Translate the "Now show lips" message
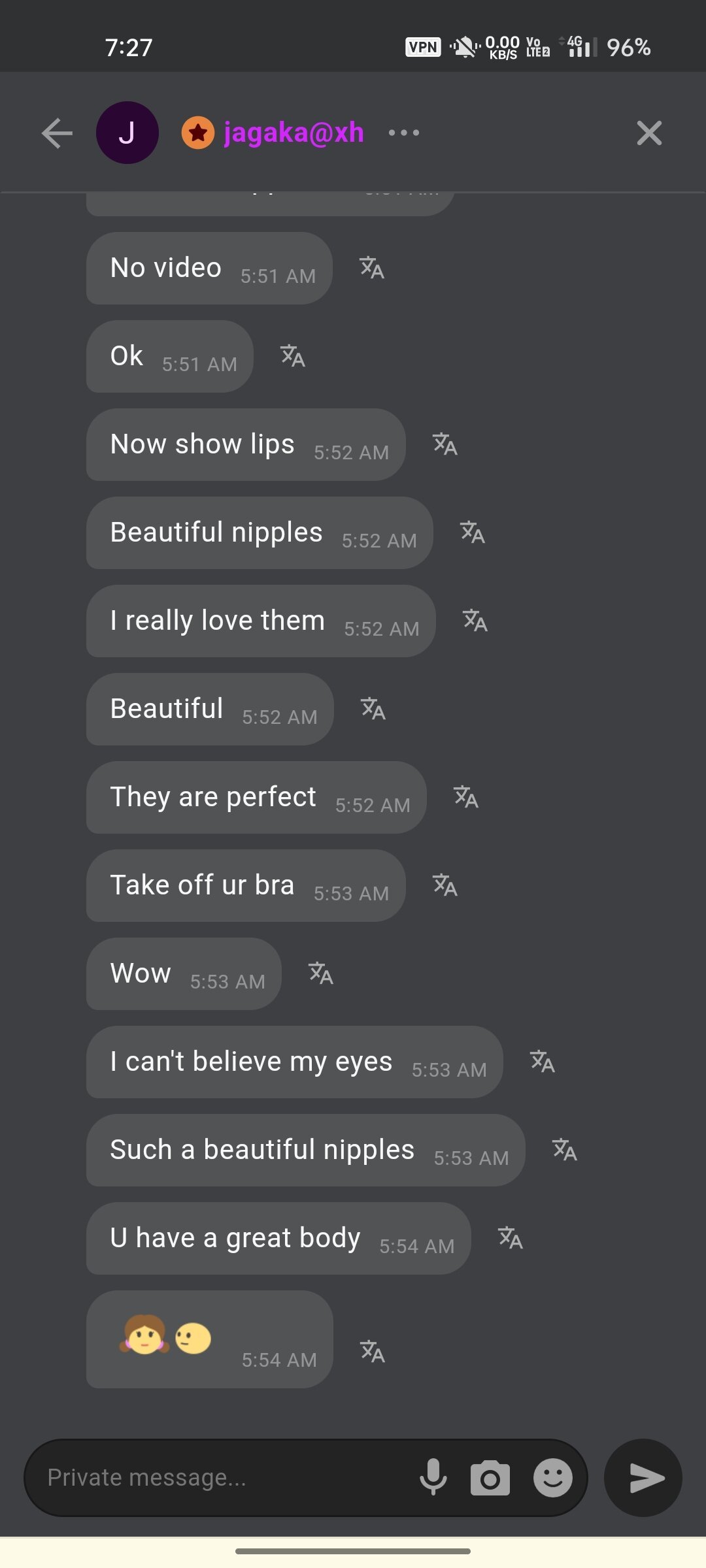 click(x=445, y=444)
